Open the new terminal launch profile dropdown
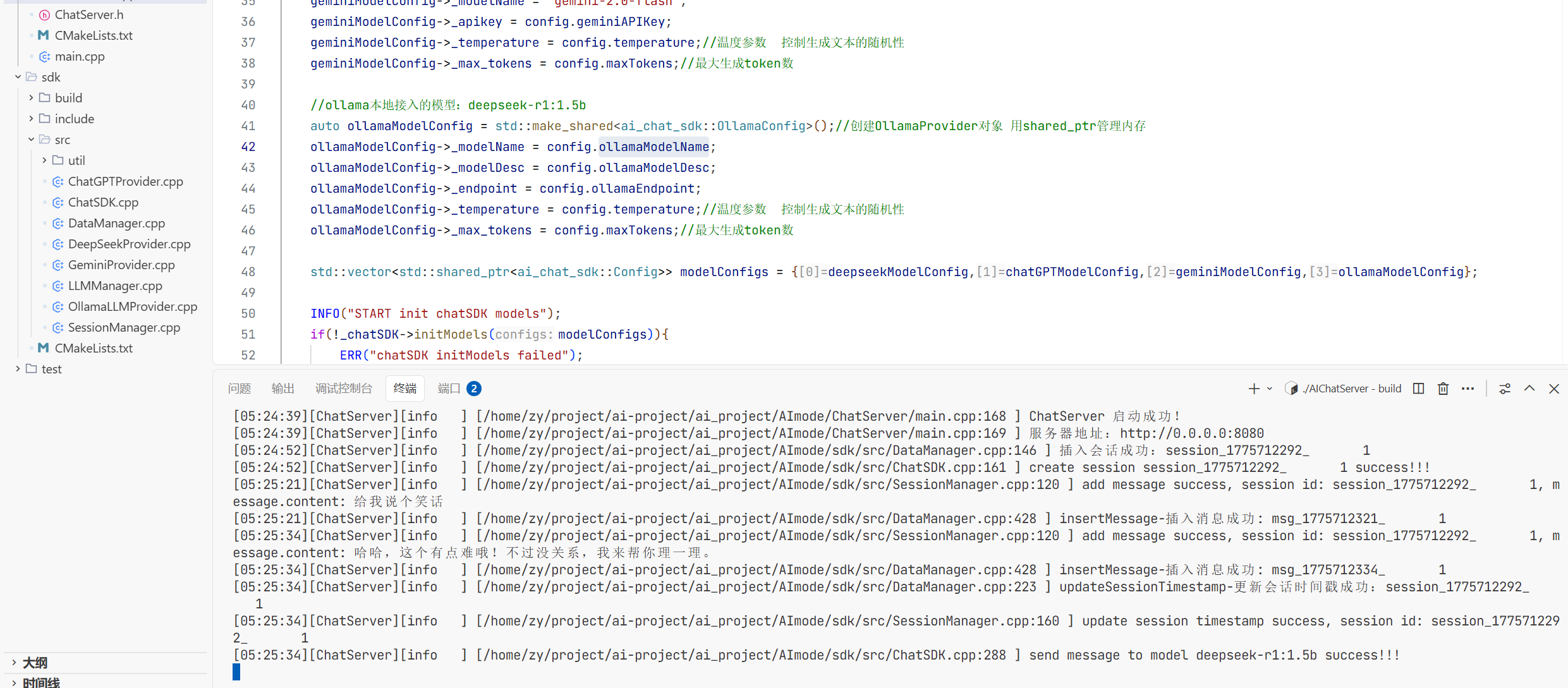Screen dimensions: 1568x688 [1269, 389]
